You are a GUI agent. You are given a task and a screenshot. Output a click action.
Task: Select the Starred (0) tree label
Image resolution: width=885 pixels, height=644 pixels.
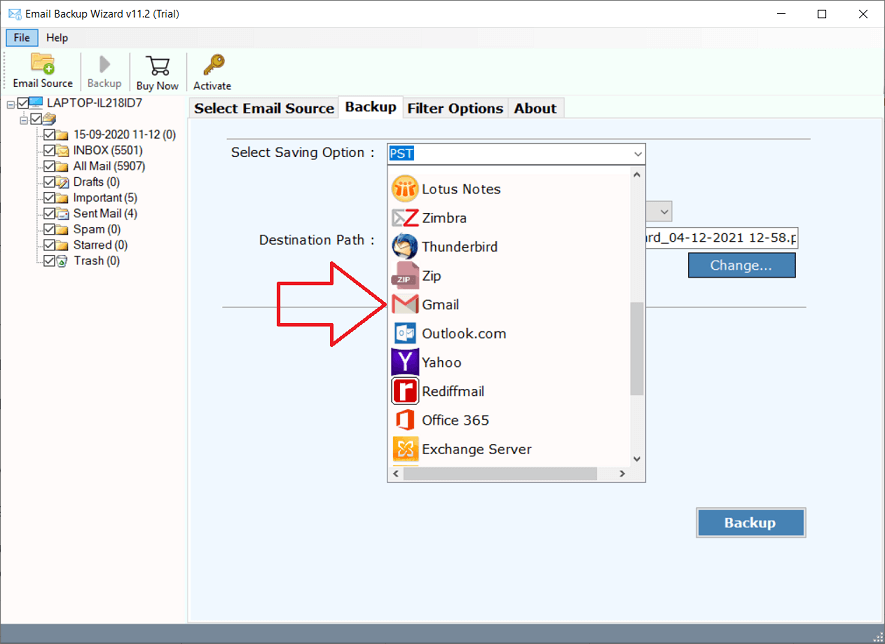tap(100, 246)
